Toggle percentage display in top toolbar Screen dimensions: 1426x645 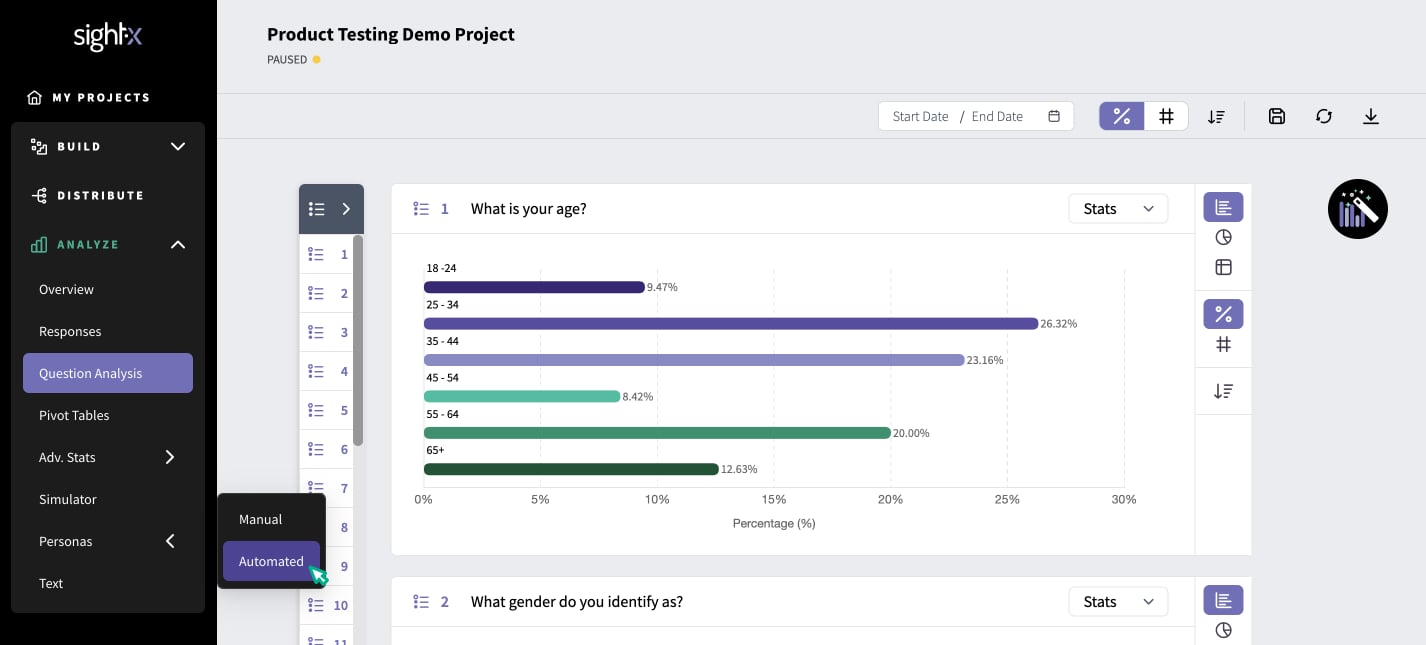click(1122, 116)
